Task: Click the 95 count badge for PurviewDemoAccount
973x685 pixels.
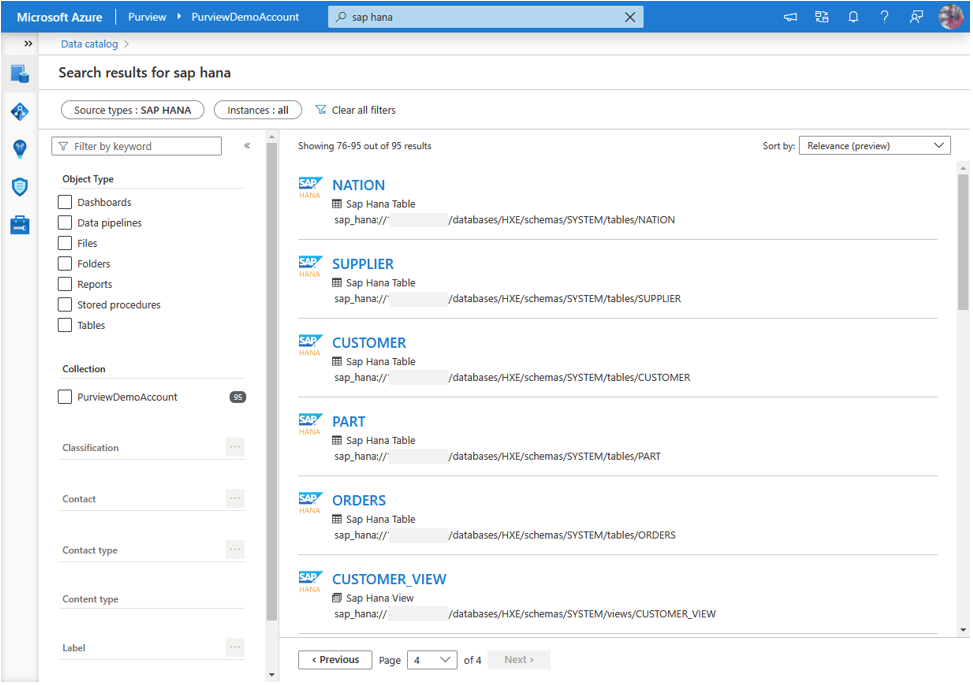Action: click(x=238, y=397)
